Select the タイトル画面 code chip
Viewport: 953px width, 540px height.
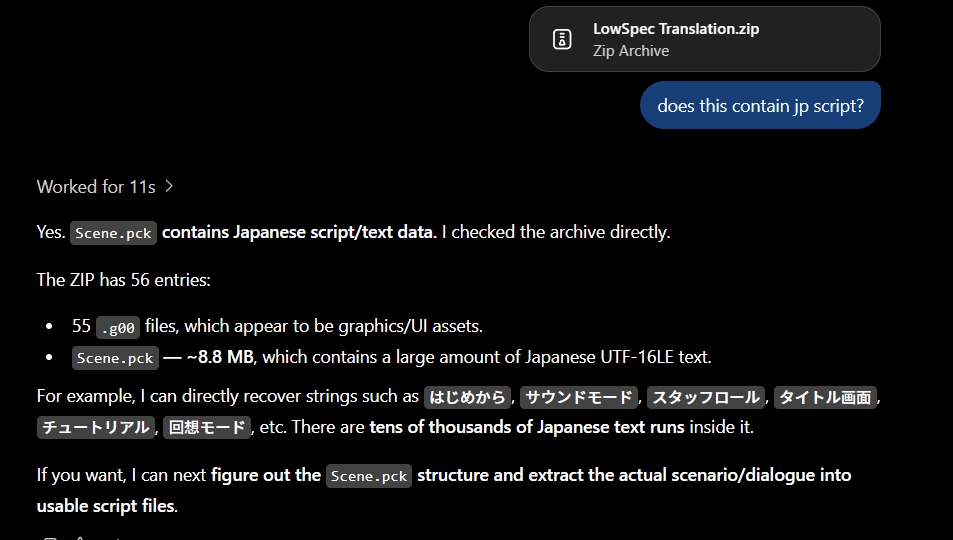825,397
